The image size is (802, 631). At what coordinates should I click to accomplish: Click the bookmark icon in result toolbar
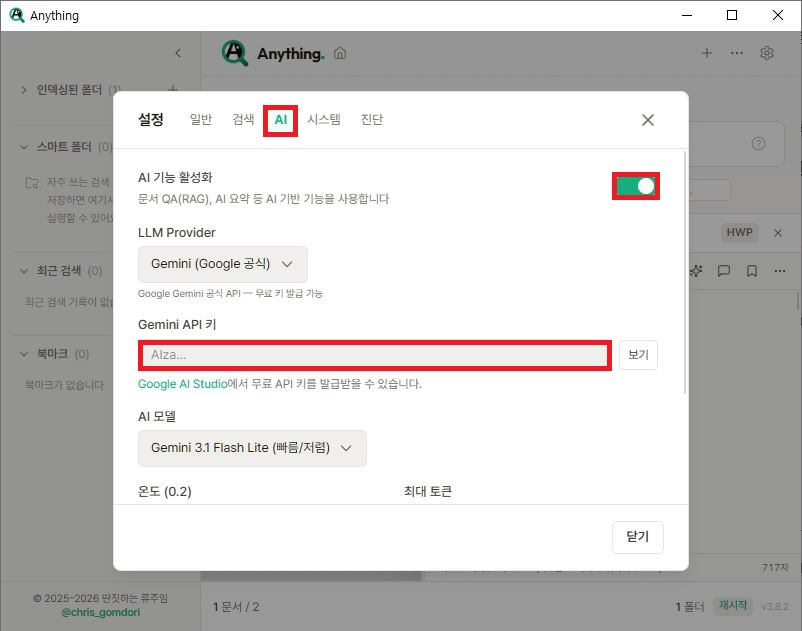pos(751,271)
